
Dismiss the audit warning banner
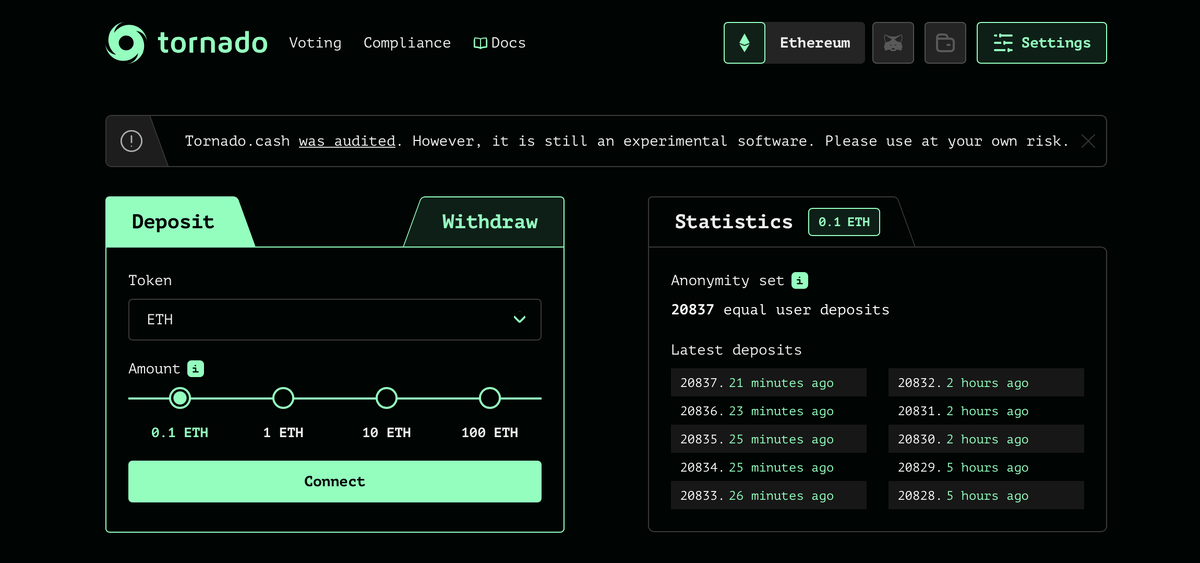coord(1088,141)
